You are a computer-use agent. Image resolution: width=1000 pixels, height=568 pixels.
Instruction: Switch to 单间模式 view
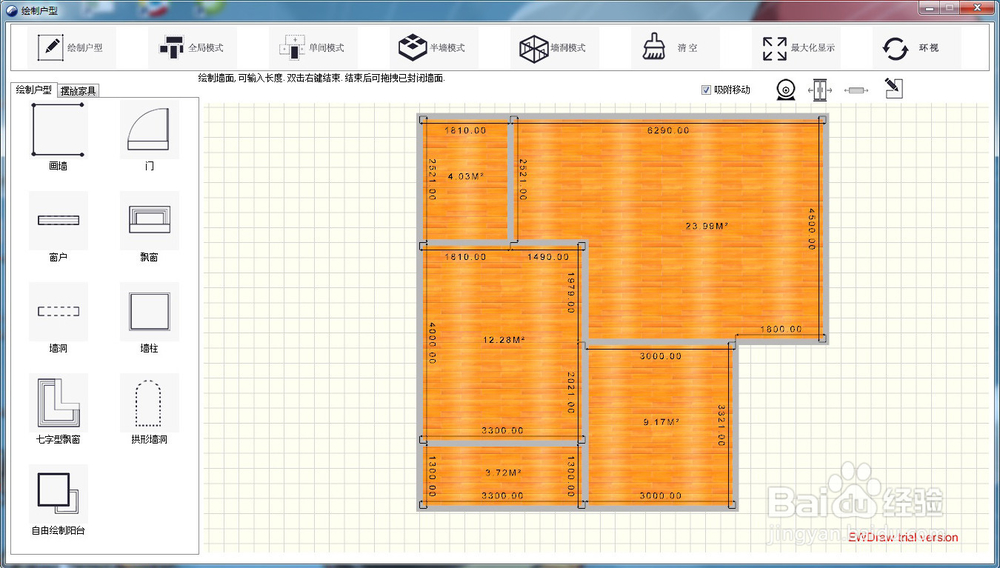[312, 48]
